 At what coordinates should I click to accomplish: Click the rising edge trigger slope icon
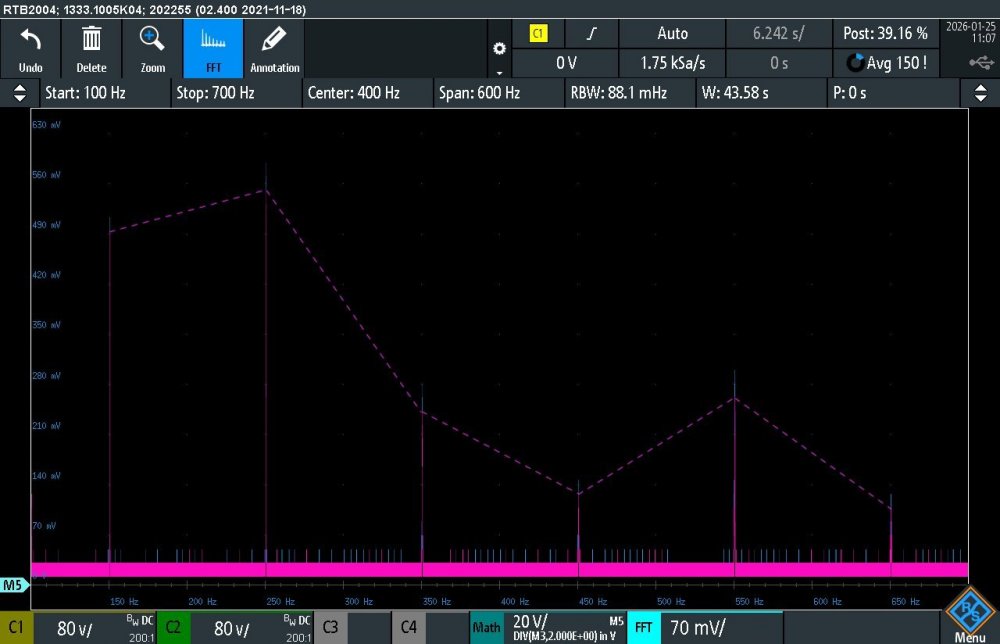pos(591,33)
